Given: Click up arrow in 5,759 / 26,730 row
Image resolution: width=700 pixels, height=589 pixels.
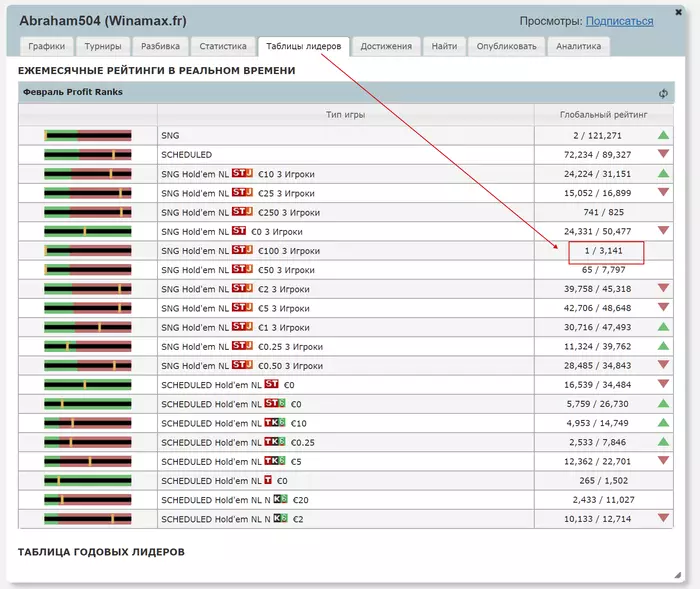Looking at the screenshot, I should point(663,404).
